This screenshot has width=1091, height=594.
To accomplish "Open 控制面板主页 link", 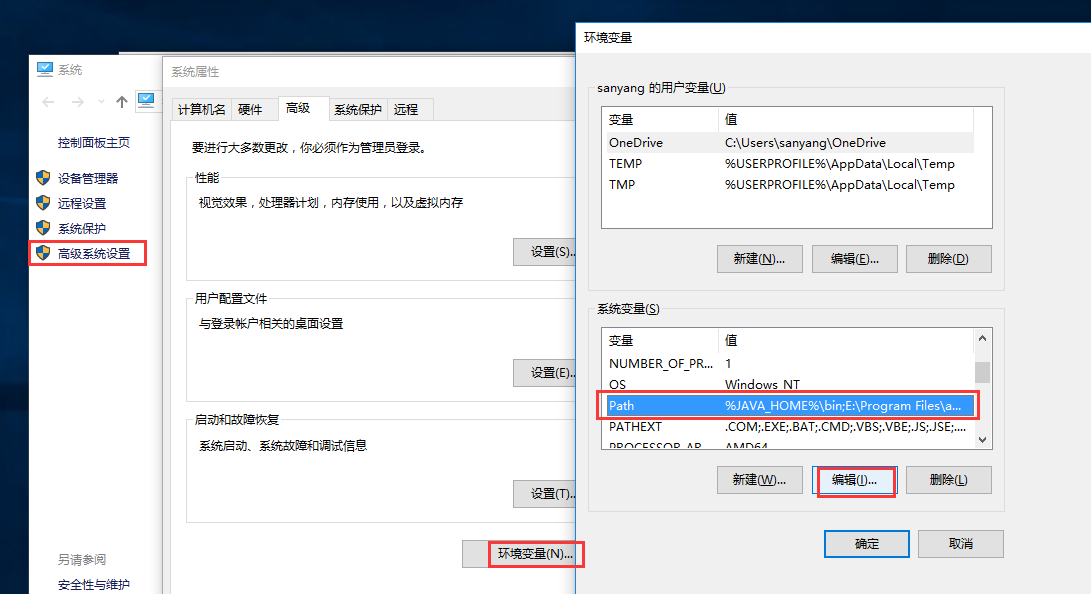I will (x=93, y=143).
